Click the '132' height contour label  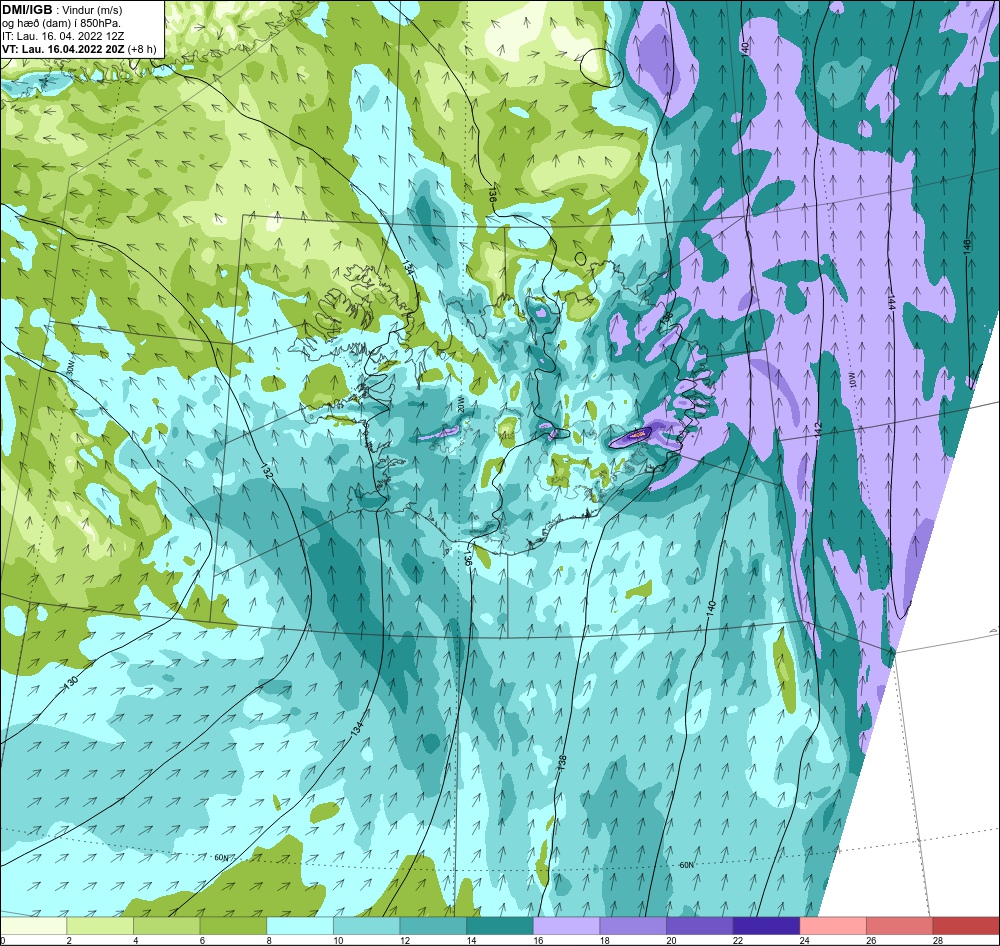[x=267, y=471]
